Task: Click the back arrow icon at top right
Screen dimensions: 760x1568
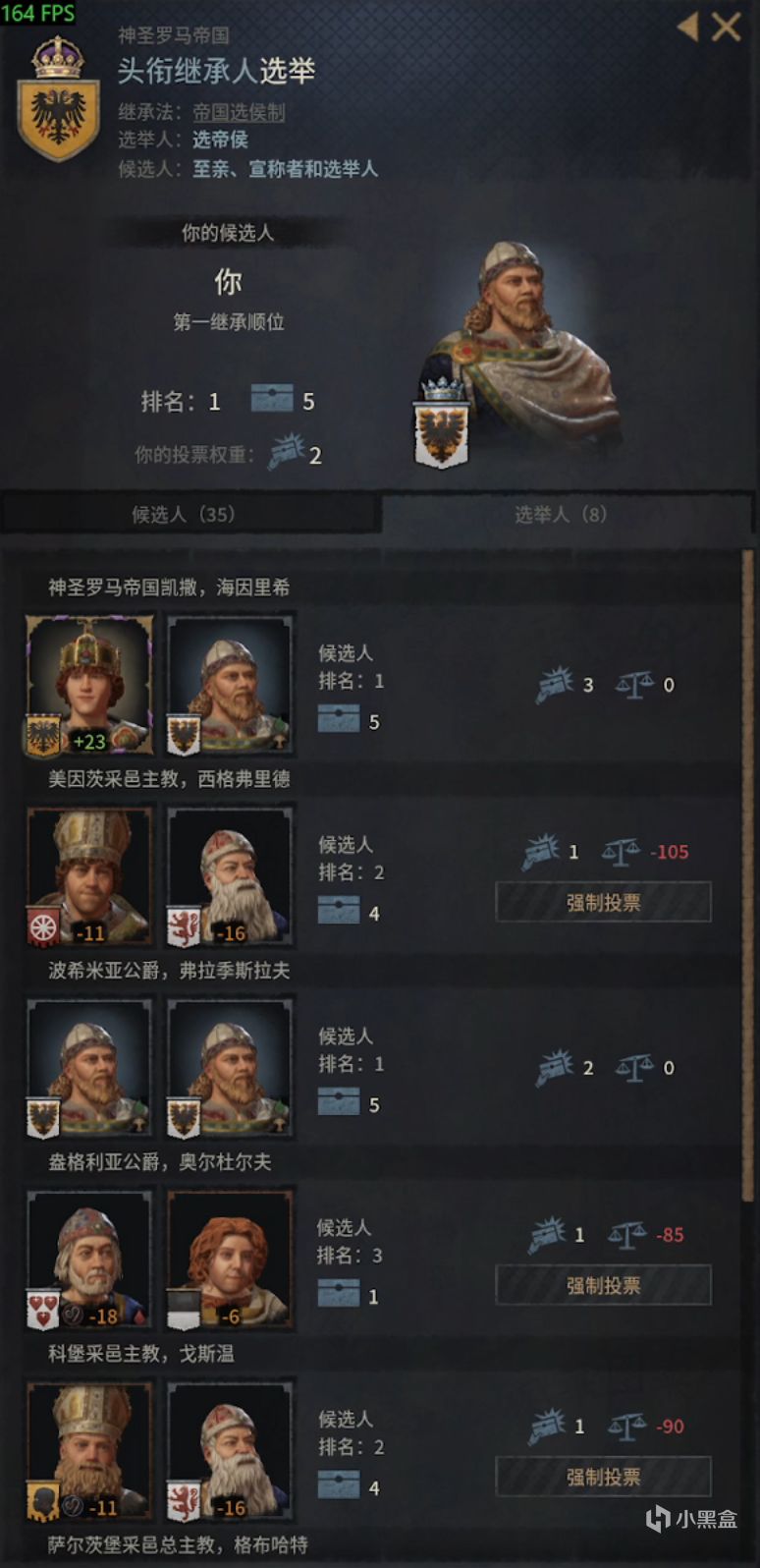Action: click(x=688, y=28)
